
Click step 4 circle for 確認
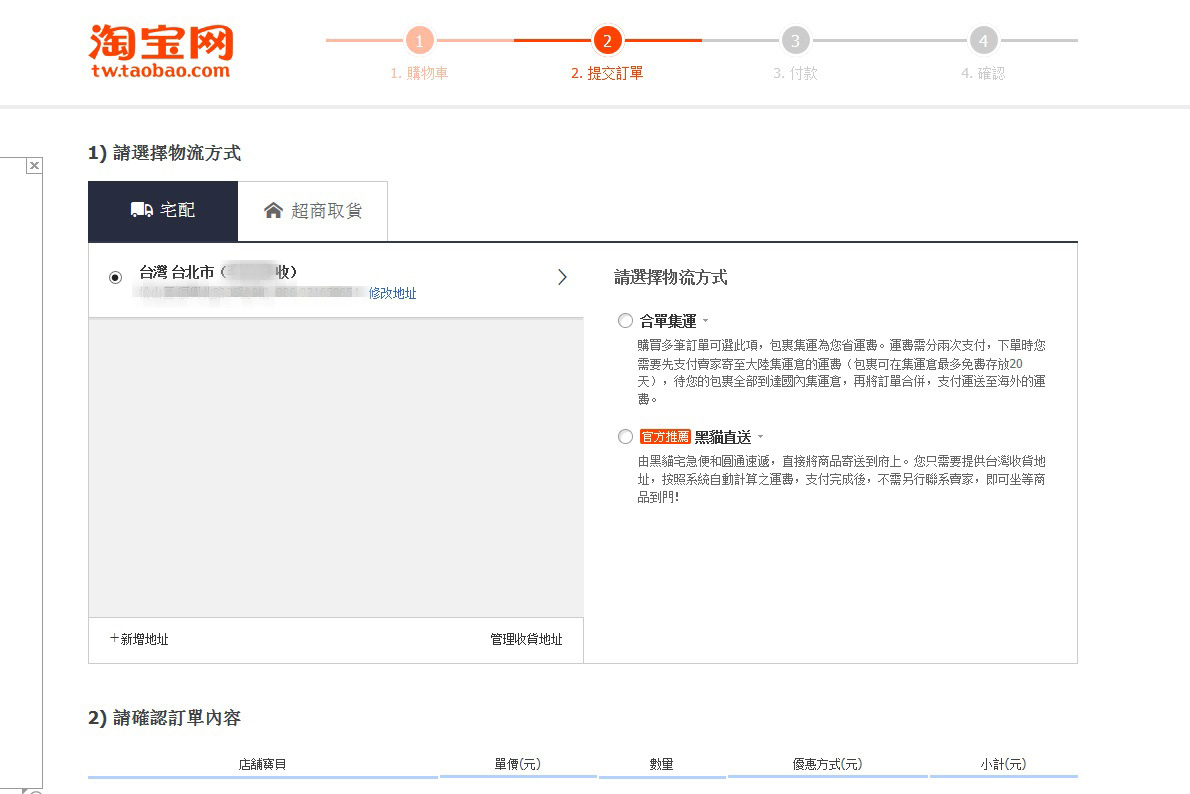[x=984, y=41]
